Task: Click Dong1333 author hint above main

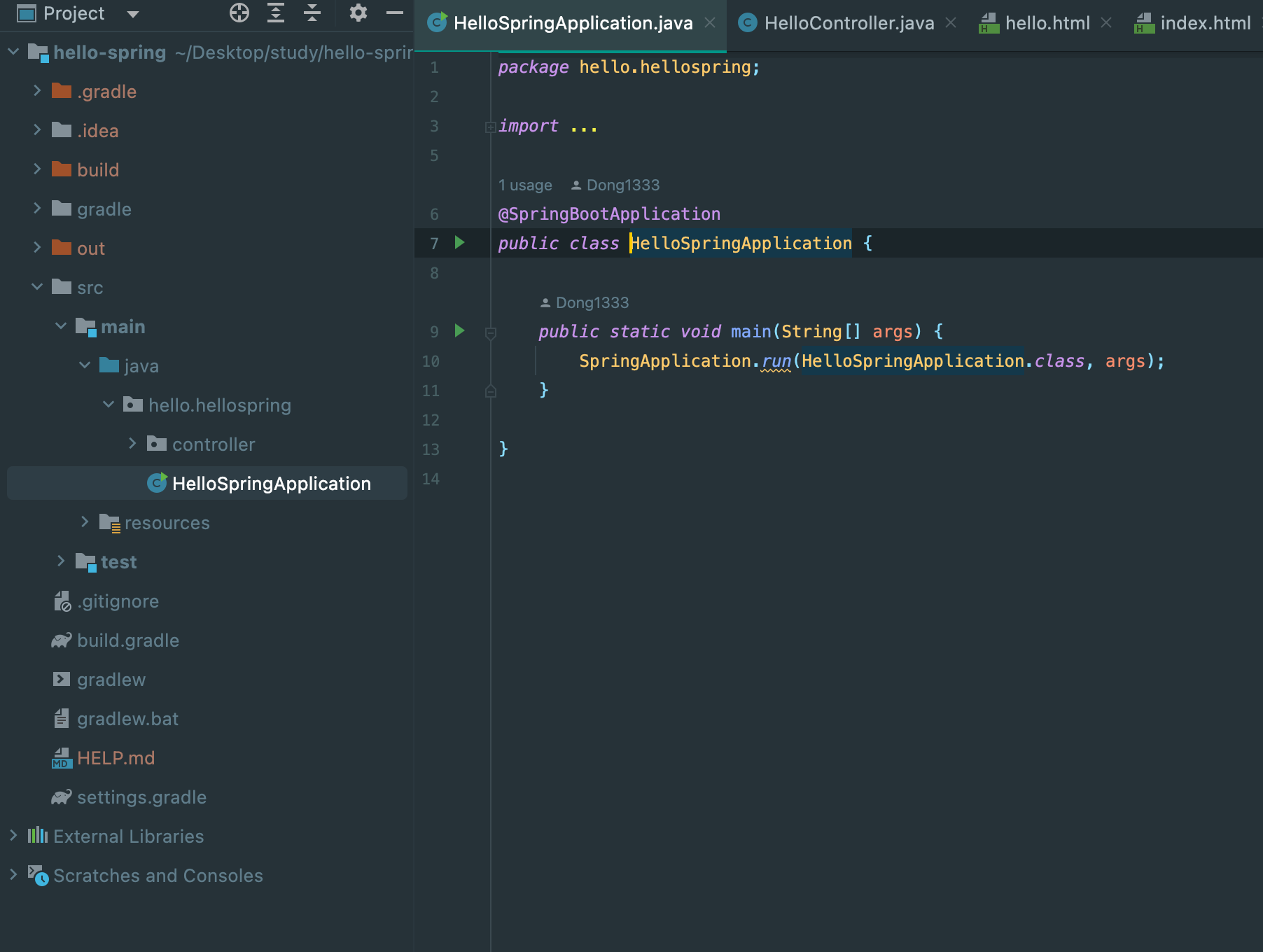Action: click(585, 302)
